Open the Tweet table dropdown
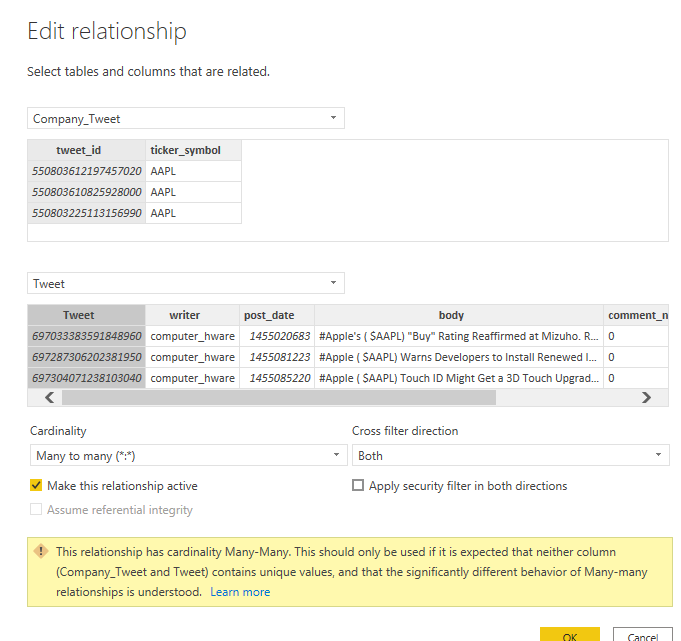This screenshot has height=641, width=681. (186, 283)
